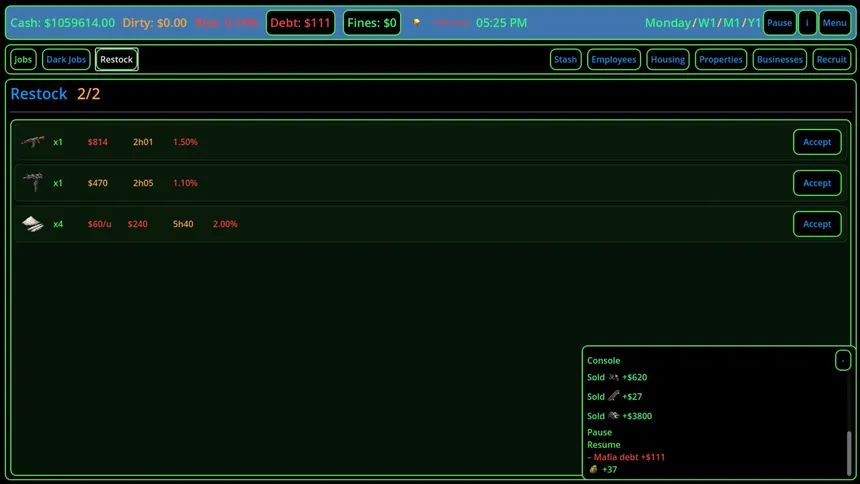Collapse the Console panel with the minimize button

pyautogui.click(x=843, y=360)
